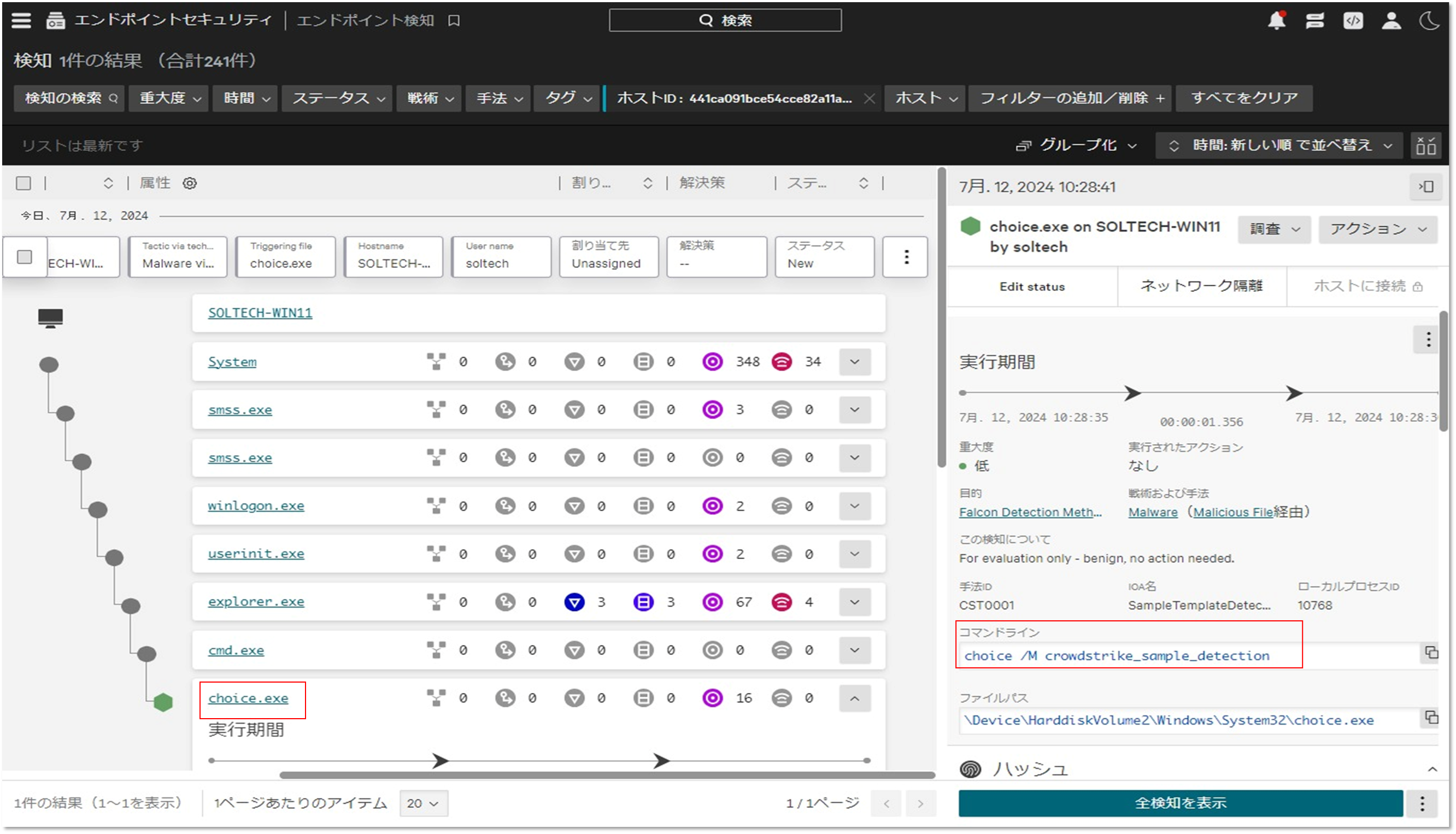The height and width of the screenshot is (834, 1456).
Task: Open the ホスト filter dropdown
Action: (925, 98)
